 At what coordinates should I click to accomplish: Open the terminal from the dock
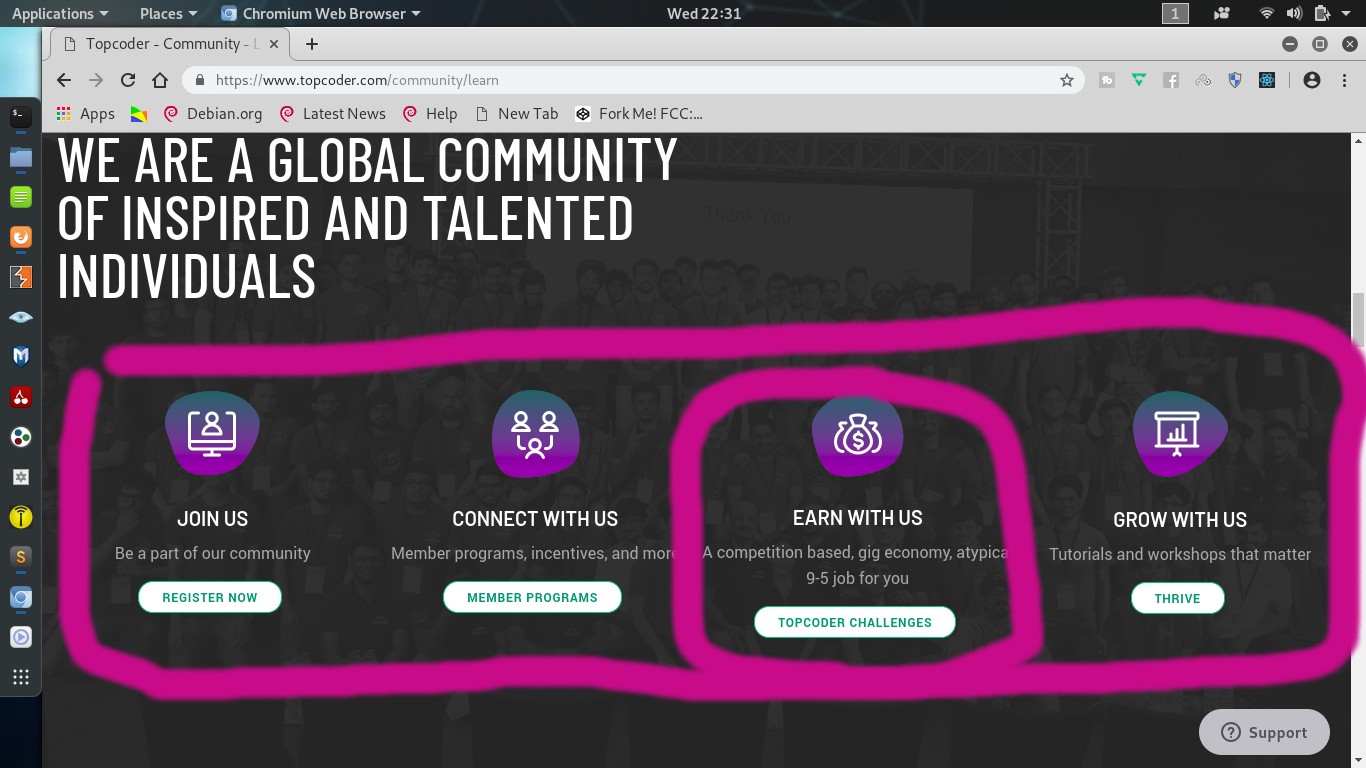coord(20,116)
